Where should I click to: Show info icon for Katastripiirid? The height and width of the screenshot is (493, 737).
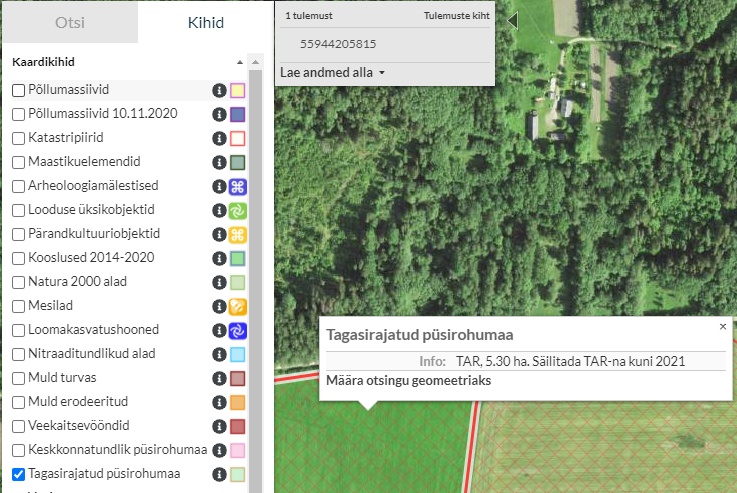coord(219,138)
